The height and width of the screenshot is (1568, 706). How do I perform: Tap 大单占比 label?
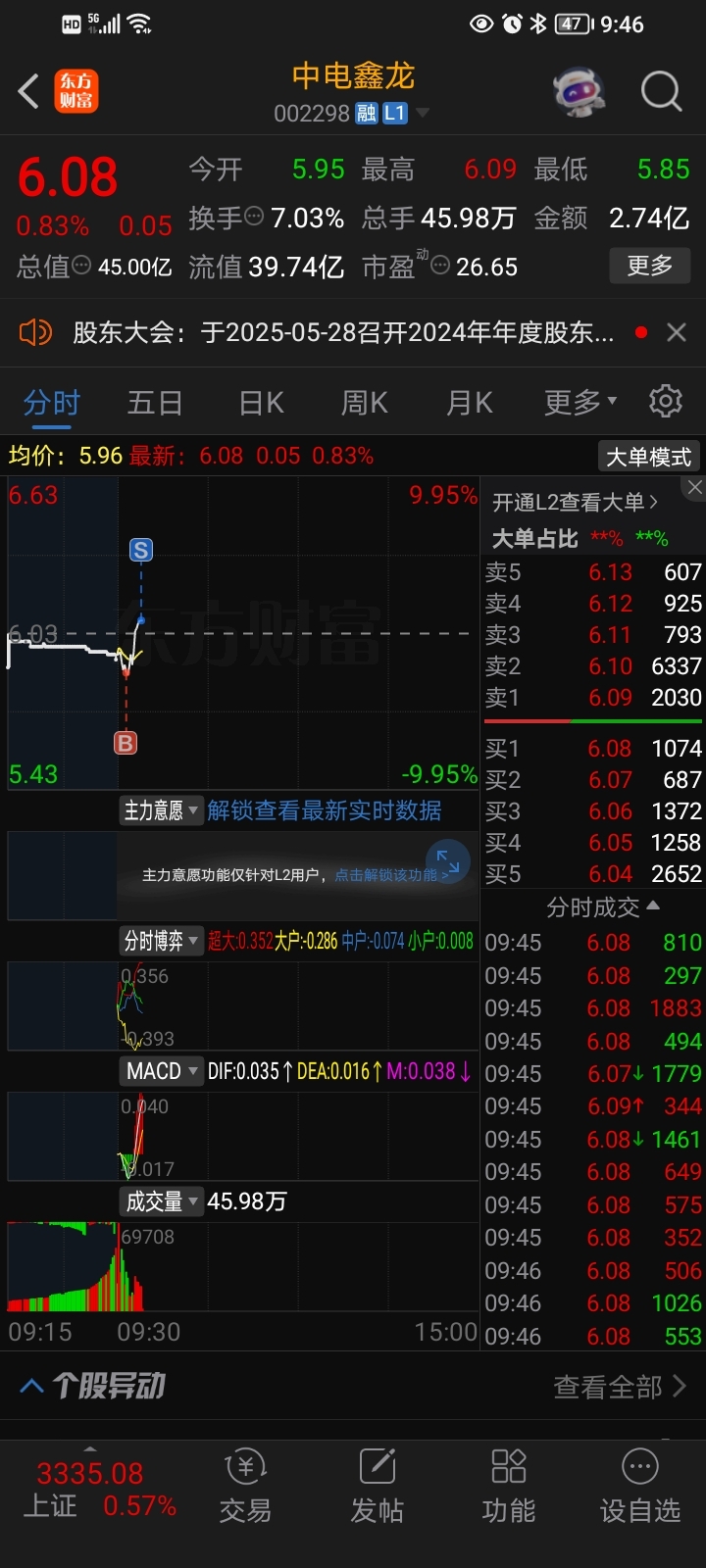[x=534, y=538]
